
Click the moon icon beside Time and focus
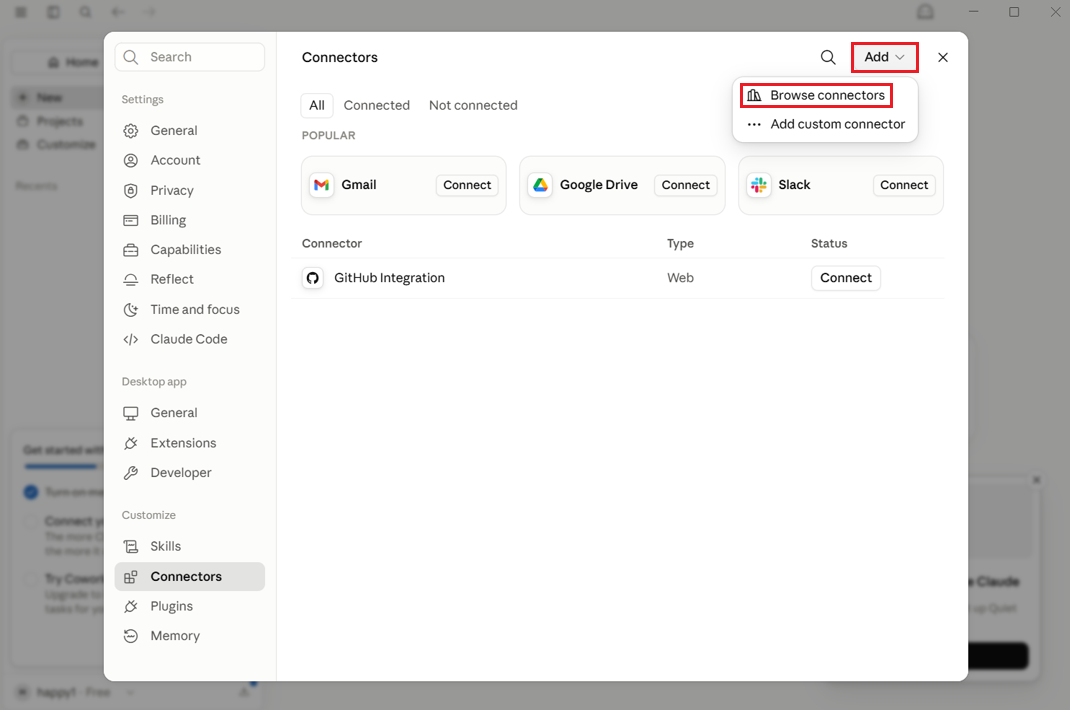(x=130, y=309)
